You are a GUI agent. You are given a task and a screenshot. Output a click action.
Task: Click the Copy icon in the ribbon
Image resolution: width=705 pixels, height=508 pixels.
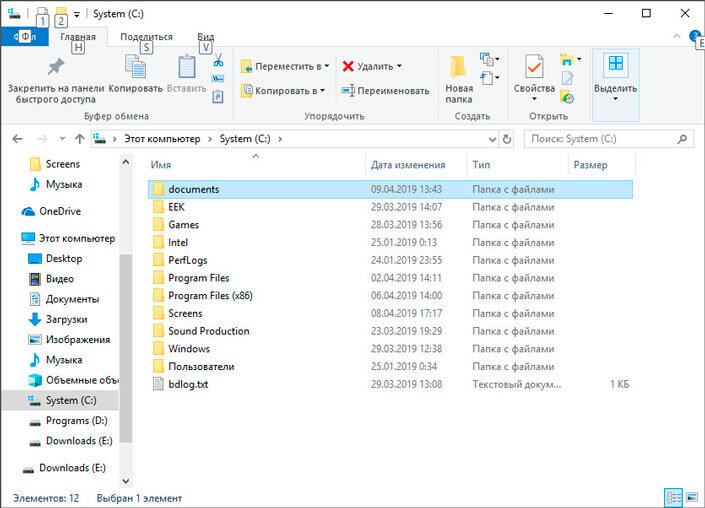(135, 67)
